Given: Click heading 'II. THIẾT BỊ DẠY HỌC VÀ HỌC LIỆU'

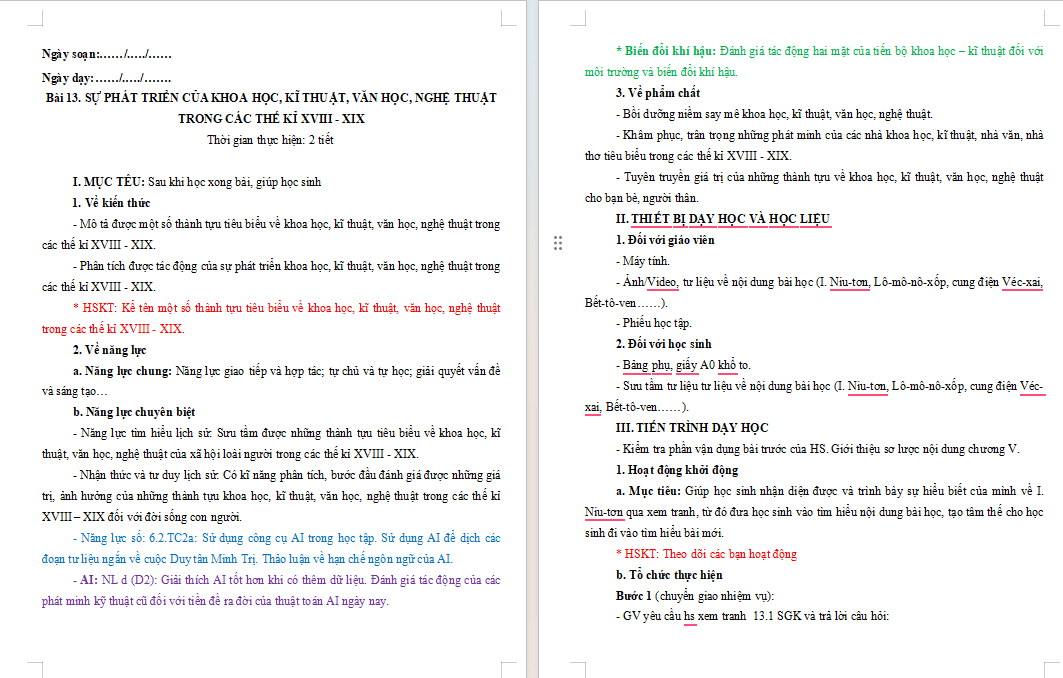Looking at the screenshot, I should point(723,218).
